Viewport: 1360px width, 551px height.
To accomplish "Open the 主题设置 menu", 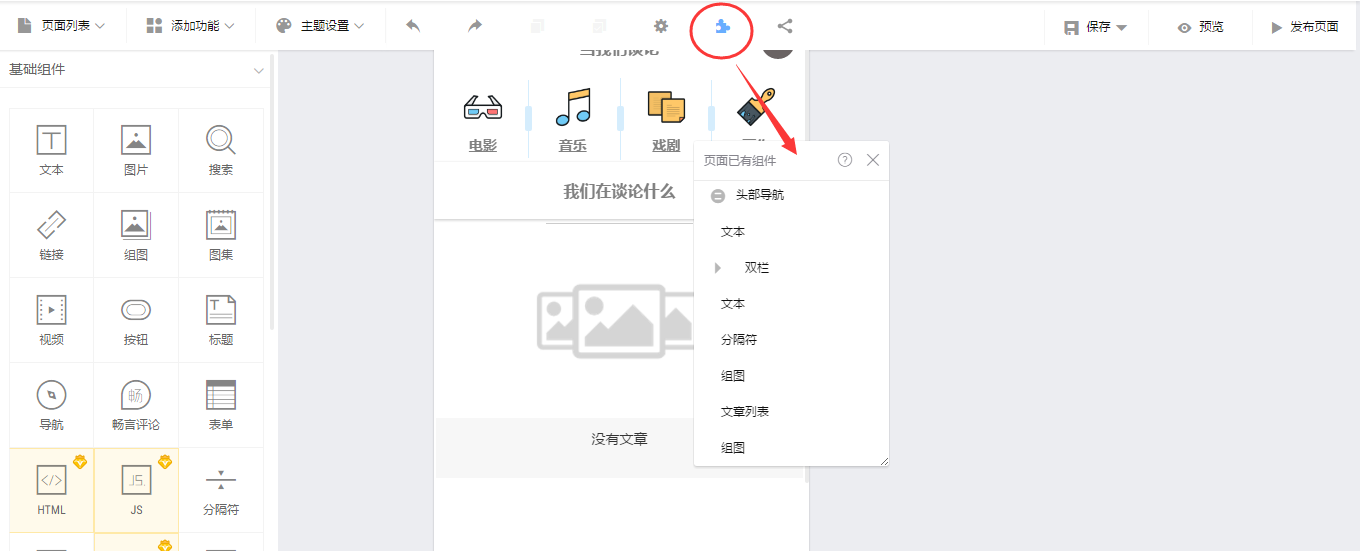I will [320, 26].
